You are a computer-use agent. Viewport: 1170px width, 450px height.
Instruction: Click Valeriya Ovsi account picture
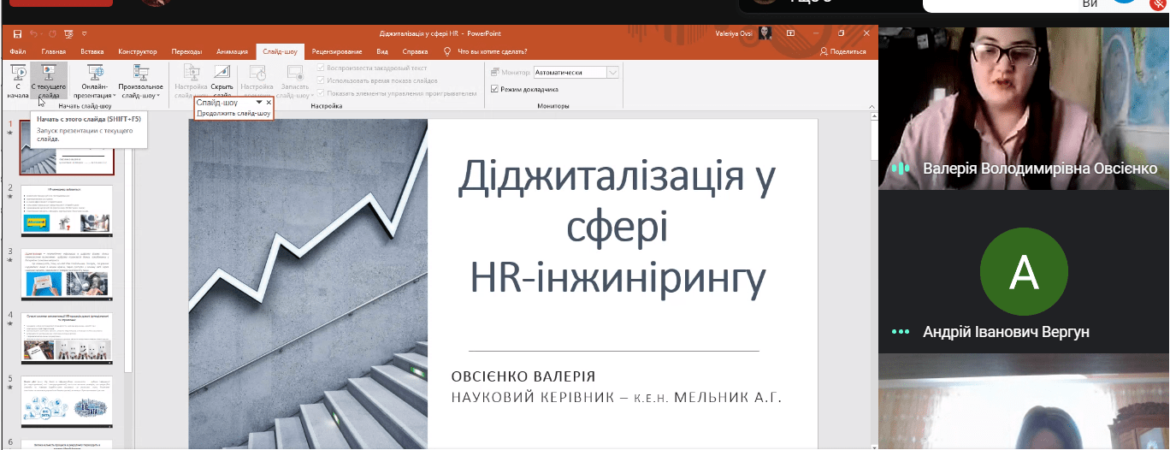pyautogui.click(x=765, y=34)
